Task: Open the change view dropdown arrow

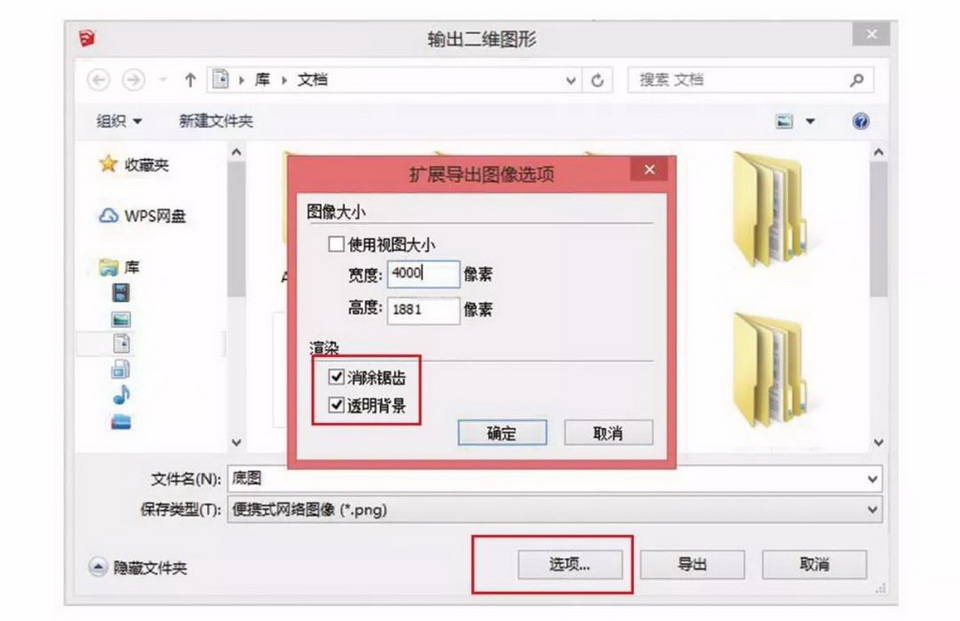Action: (810, 121)
